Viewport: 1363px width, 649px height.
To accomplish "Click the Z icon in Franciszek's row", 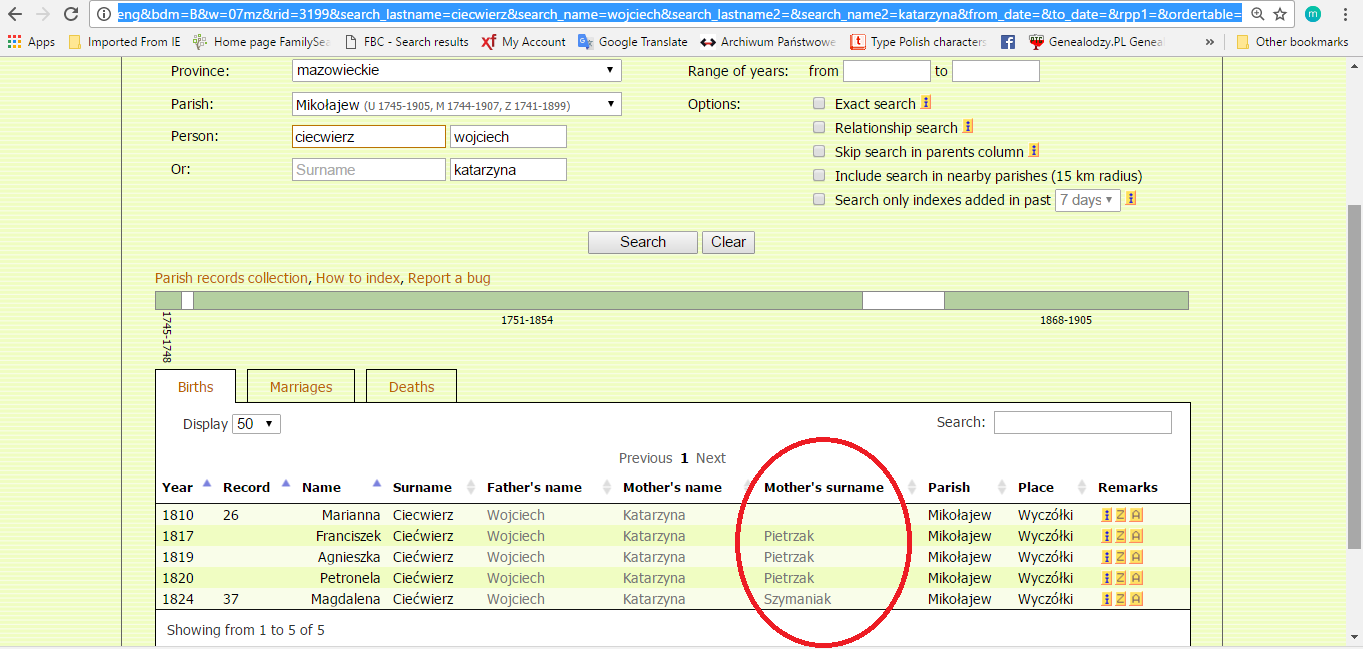I will 1121,536.
